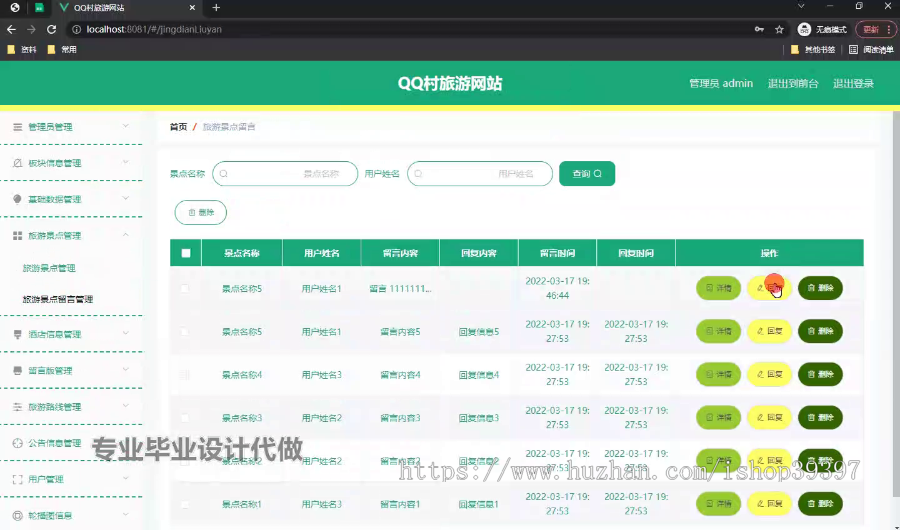Screen dimensions: 900x530
Task: Click the search icon in 景点名称 field
Action: click(224, 173)
